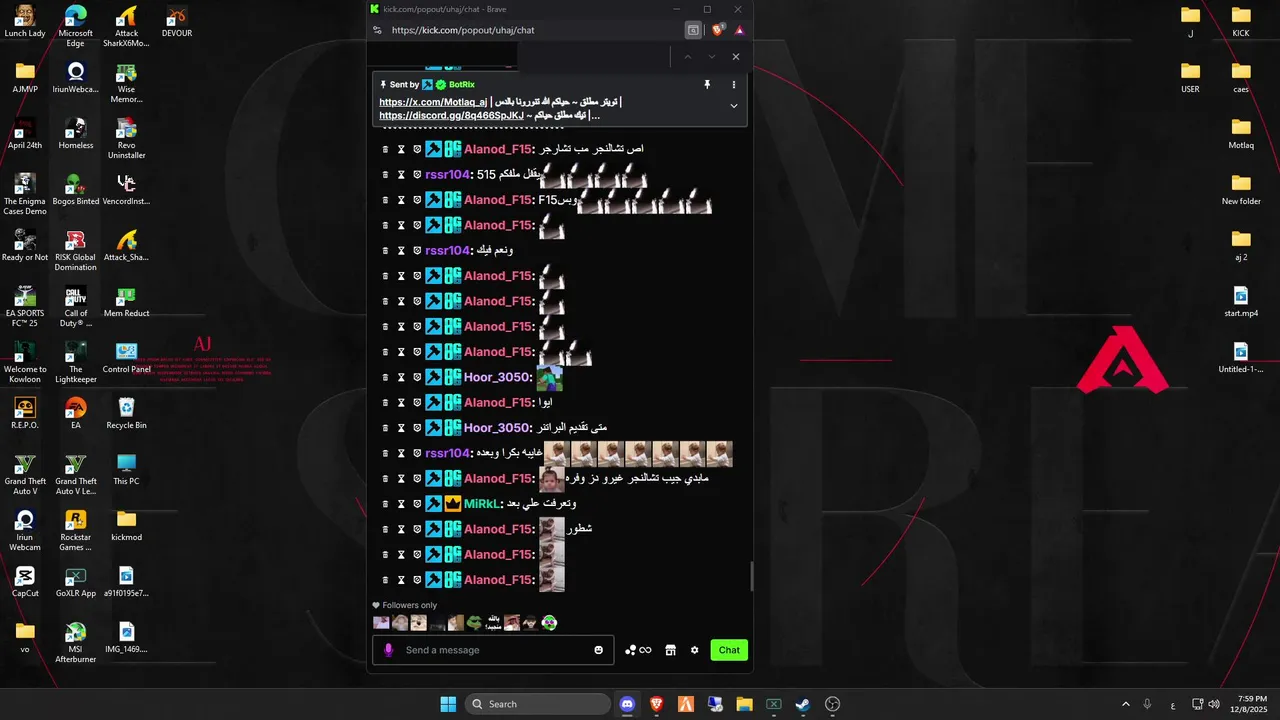This screenshot has width=1280, height=720.
Task: Select DEVOUR desktop icon
Action: pyautogui.click(x=176, y=22)
